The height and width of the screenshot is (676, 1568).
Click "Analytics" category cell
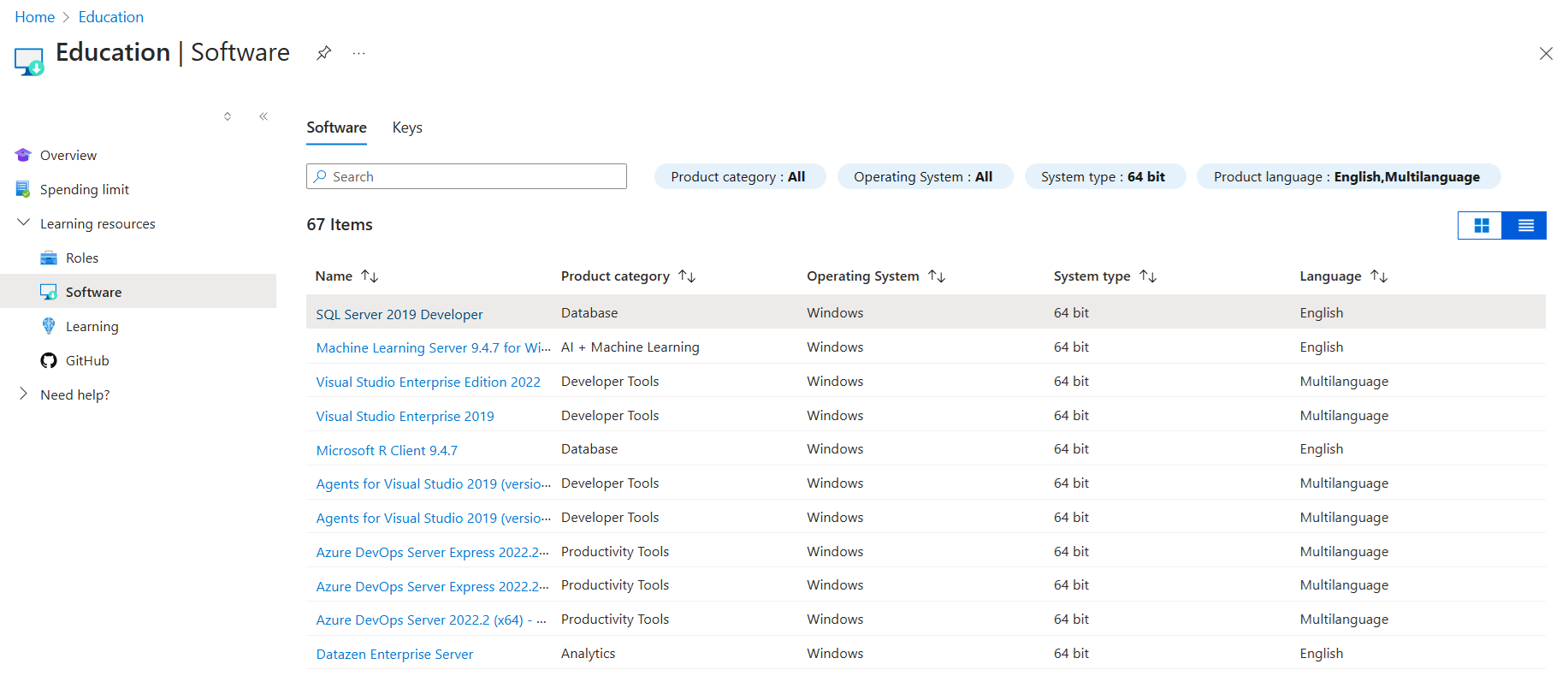[x=589, y=653]
